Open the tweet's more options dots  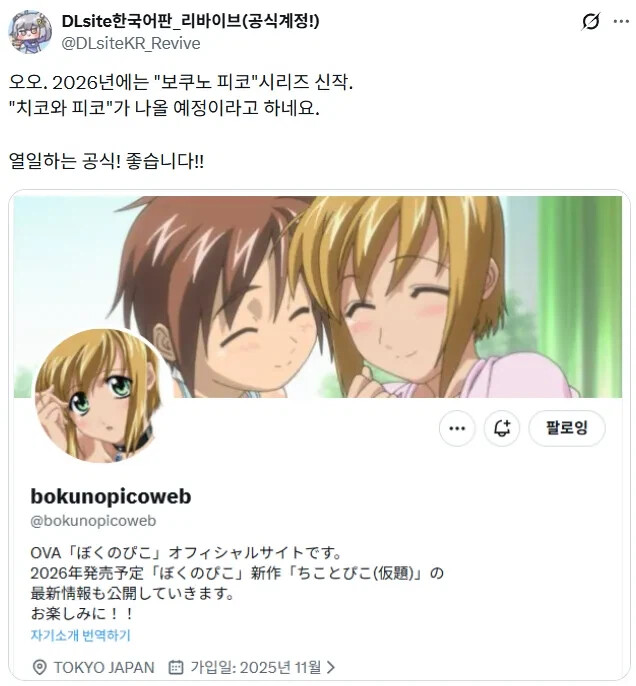[621, 21]
